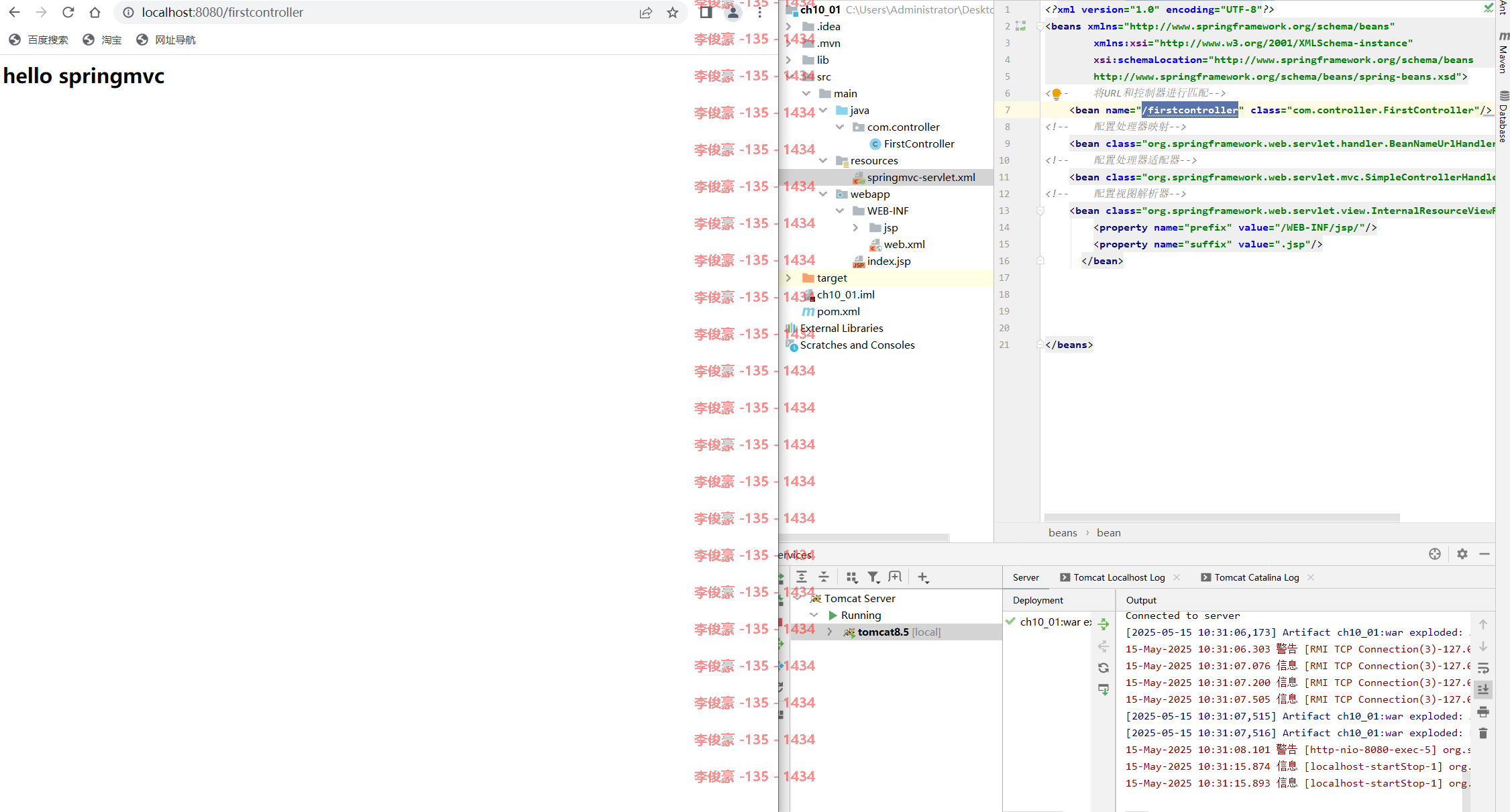The height and width of the screenshot is (812, 1510).
Task: Expand all services in Services toolbar
Action: tap(802, 577)
